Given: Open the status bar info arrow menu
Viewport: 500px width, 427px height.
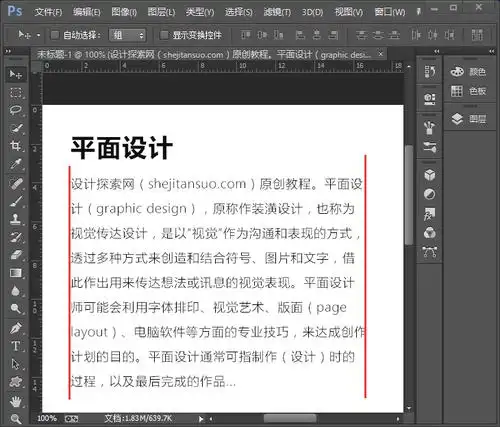Looking at the screenshot, I should [x=201, y=419].
